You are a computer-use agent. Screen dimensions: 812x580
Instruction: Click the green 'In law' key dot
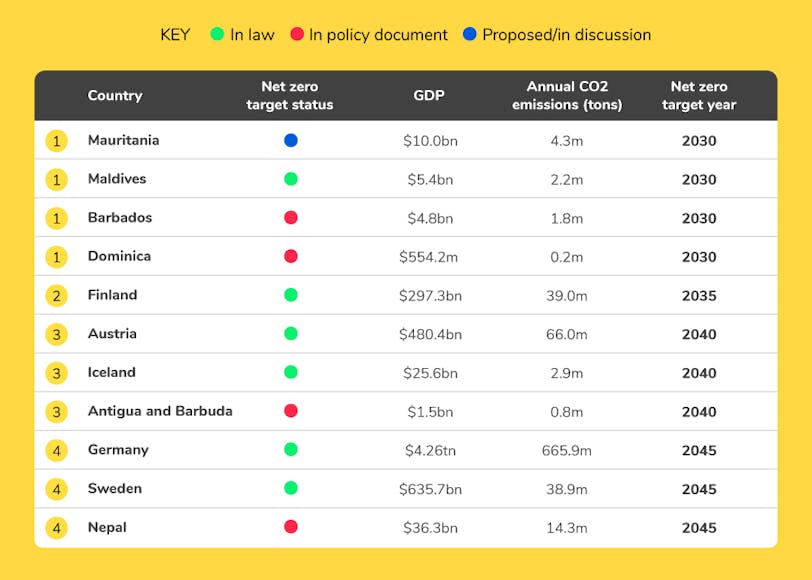point(217,35)
